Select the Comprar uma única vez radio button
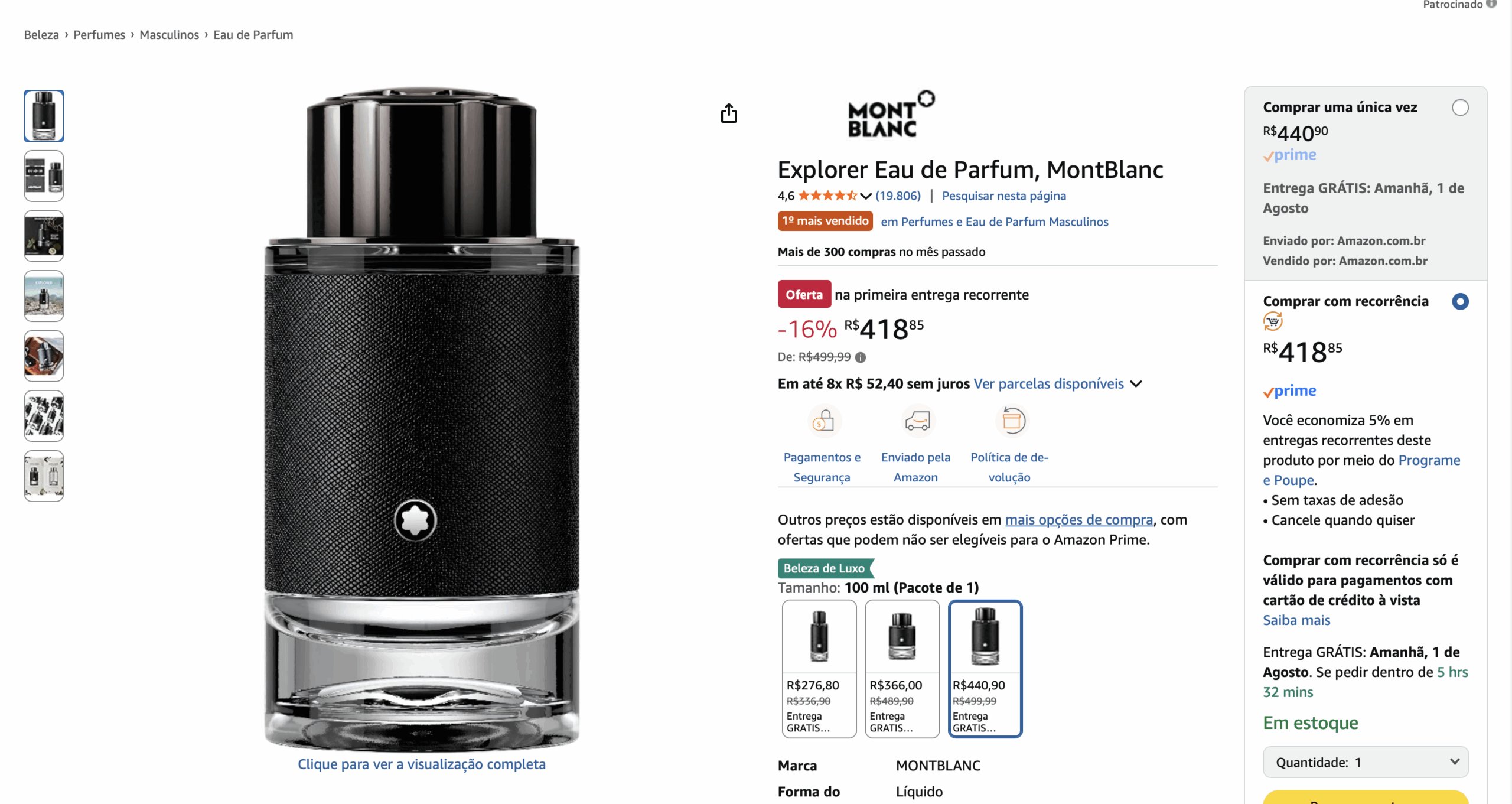1512x804 pixels. coord(1460,108)
